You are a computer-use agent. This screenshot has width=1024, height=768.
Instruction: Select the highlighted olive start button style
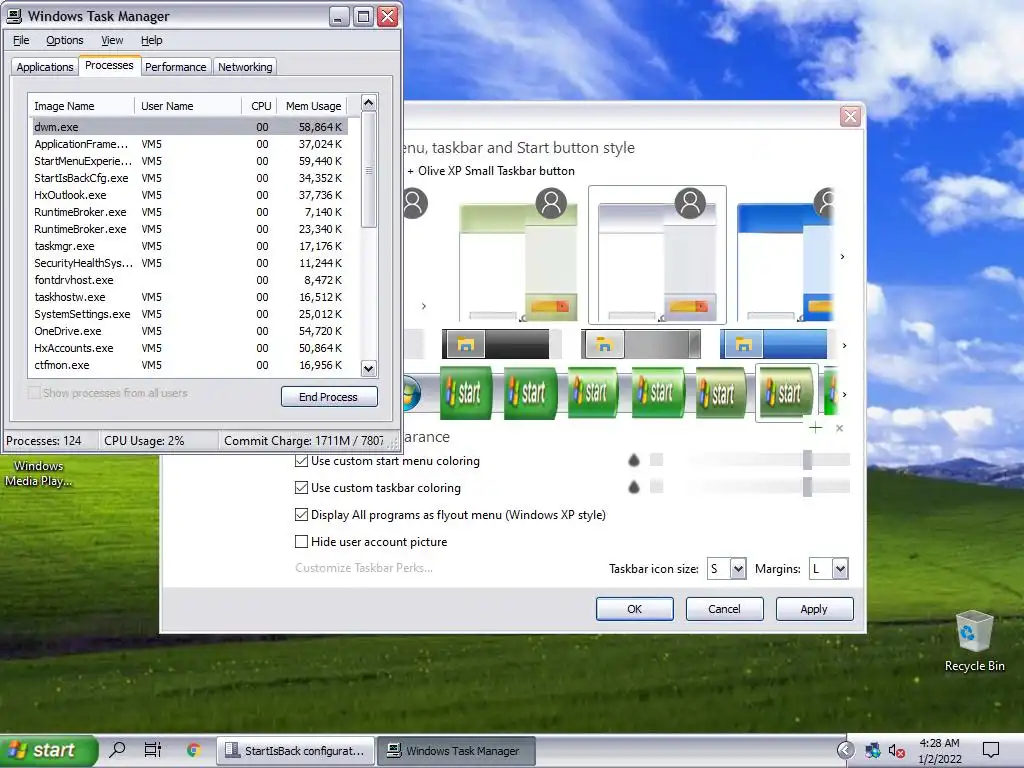pos(786,393)
